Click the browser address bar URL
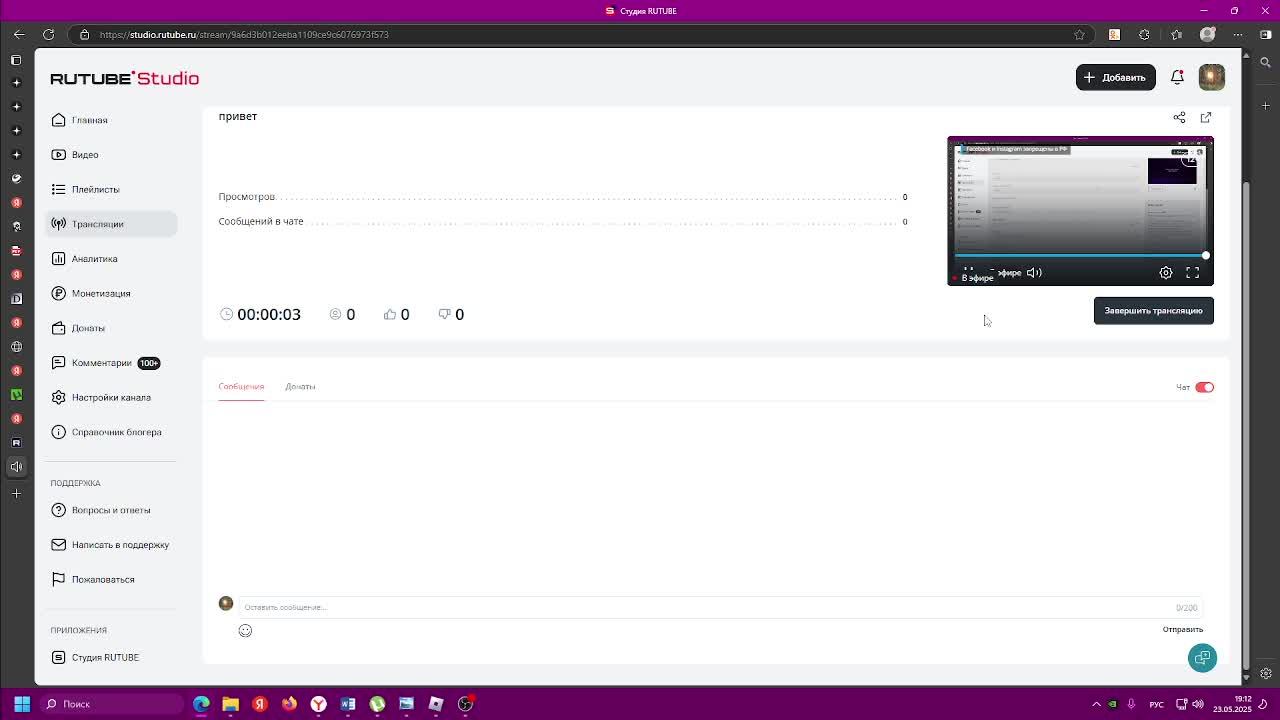 244,34
